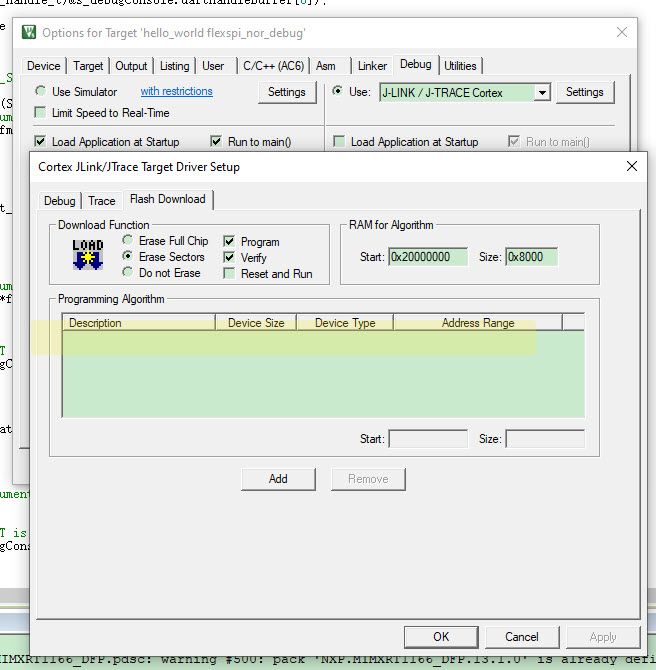This screenshot has height=670, width=656.
Task: Close the Cortex JLink/JTrace Driver Setup dialog
Action: [x=632, y=166]
